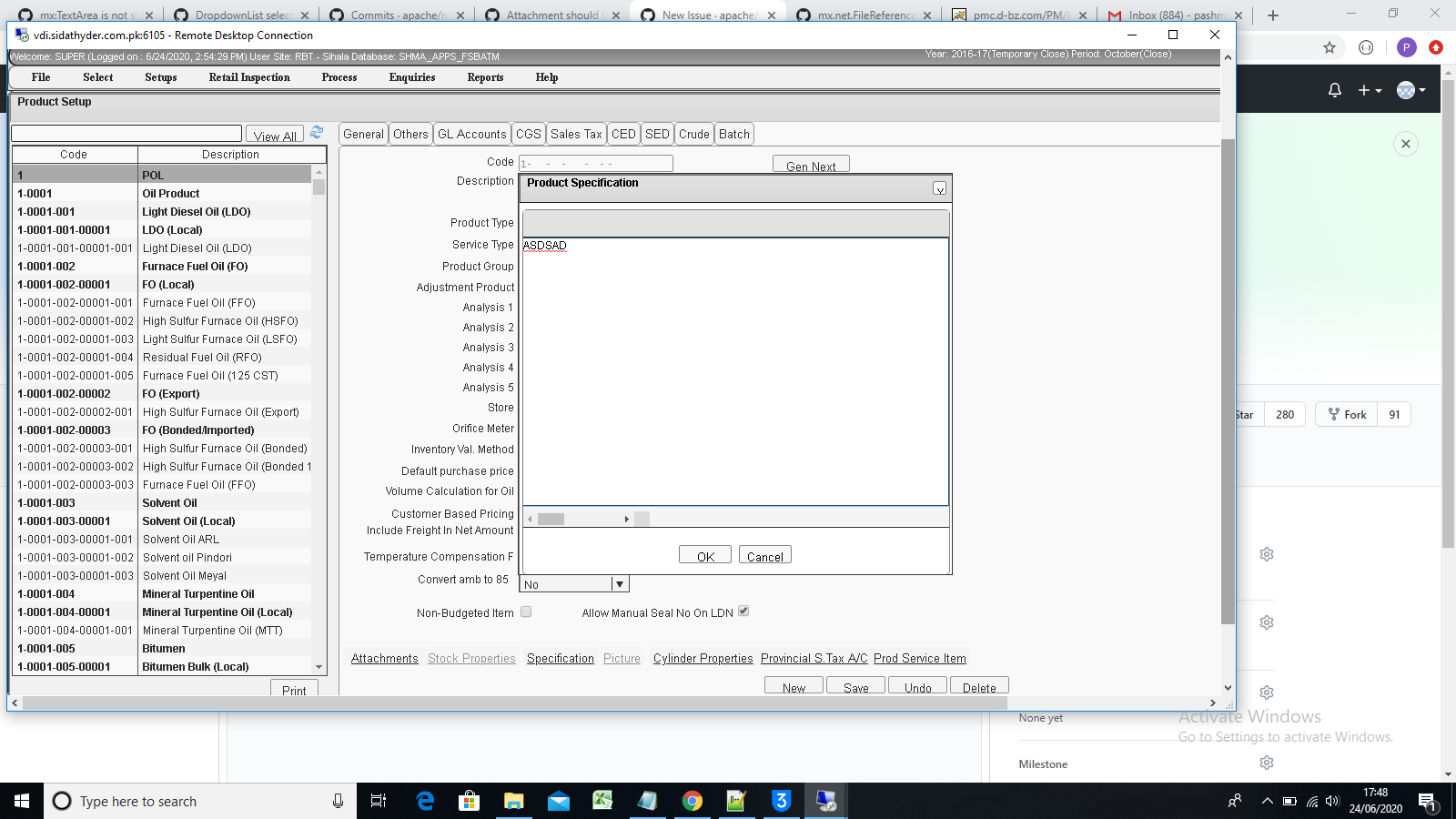Open the Product Specification dropdown arrow
Screen dimensions: 1456x819
(x=941, y=188)
